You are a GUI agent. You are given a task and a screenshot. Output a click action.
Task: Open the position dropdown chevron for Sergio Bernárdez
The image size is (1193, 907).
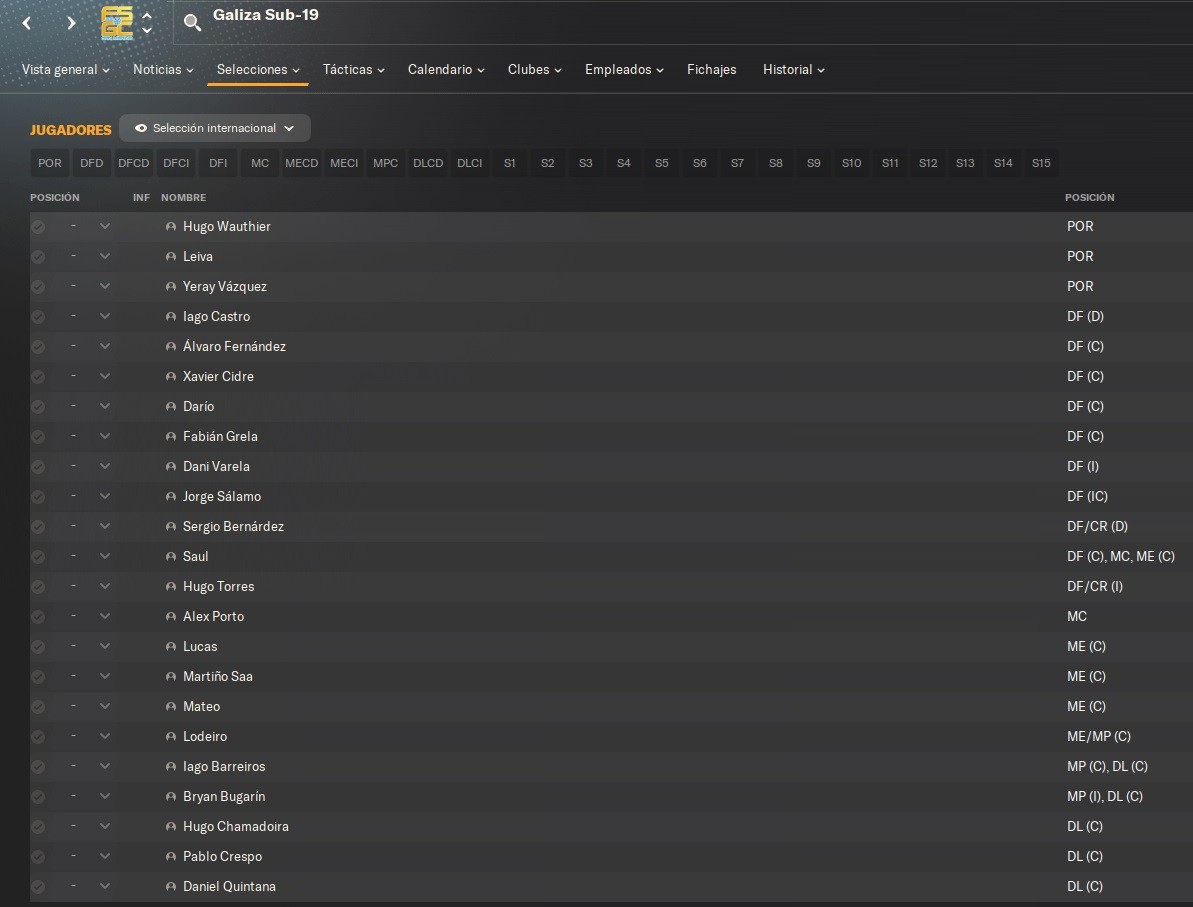coord(105,526)
